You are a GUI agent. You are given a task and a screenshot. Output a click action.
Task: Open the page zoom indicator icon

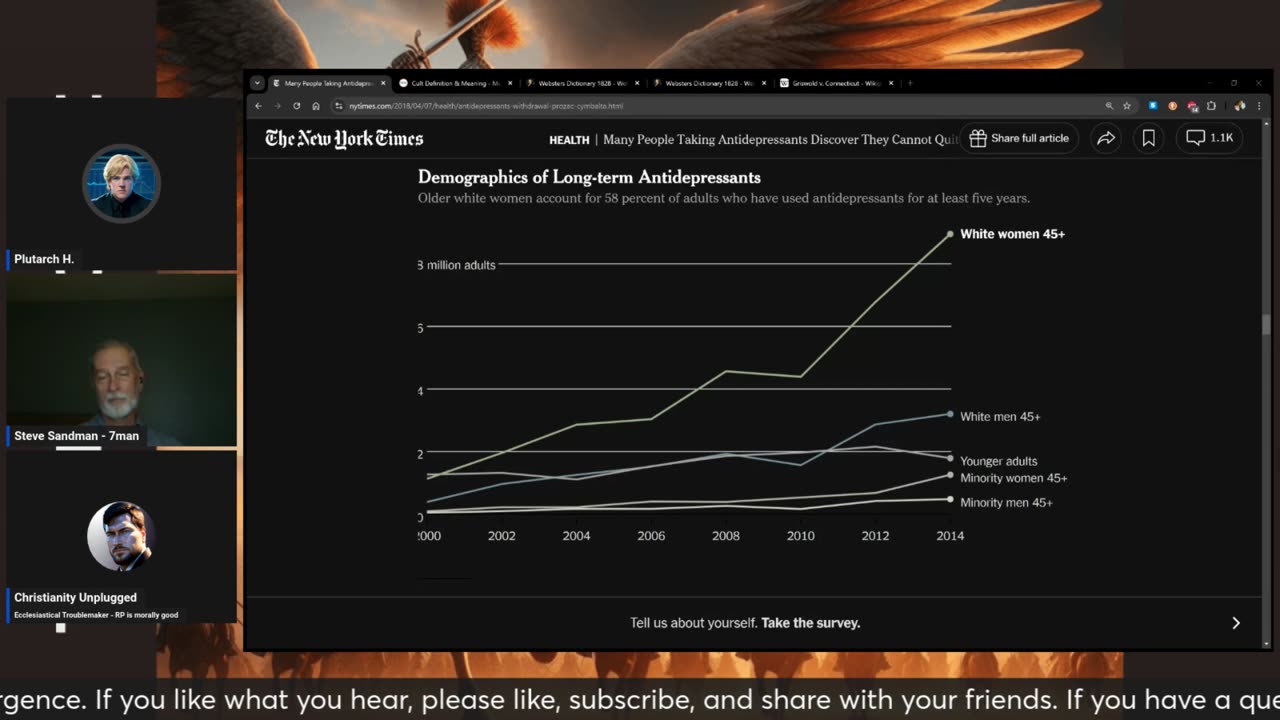(x=1109, y=105)
